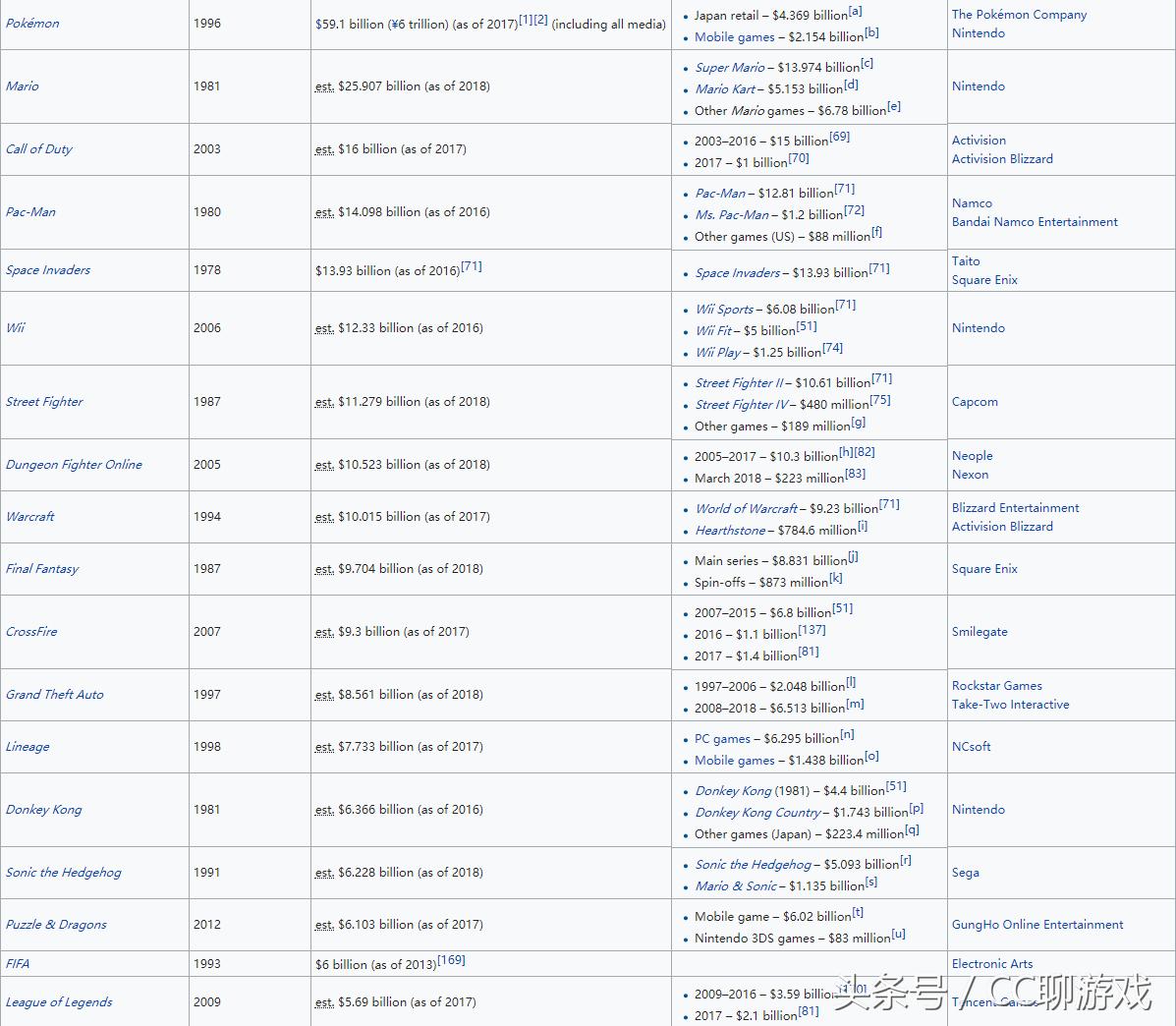The width and height of the screenshot is (1176, 1026).
Task: Click the Sonic the Hedgehog franchise name
Action: coord(63,873)
